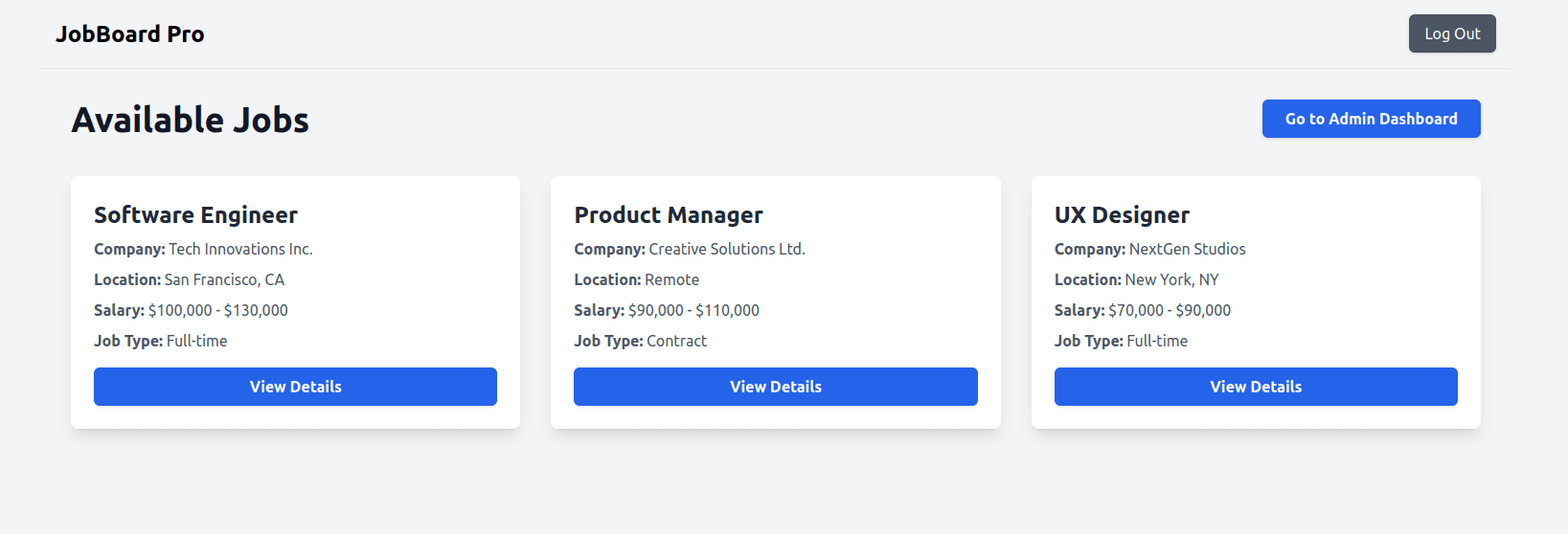Open the Admin Dashboard
This screenshot has height=534, width=1568.
point(1371,119)
